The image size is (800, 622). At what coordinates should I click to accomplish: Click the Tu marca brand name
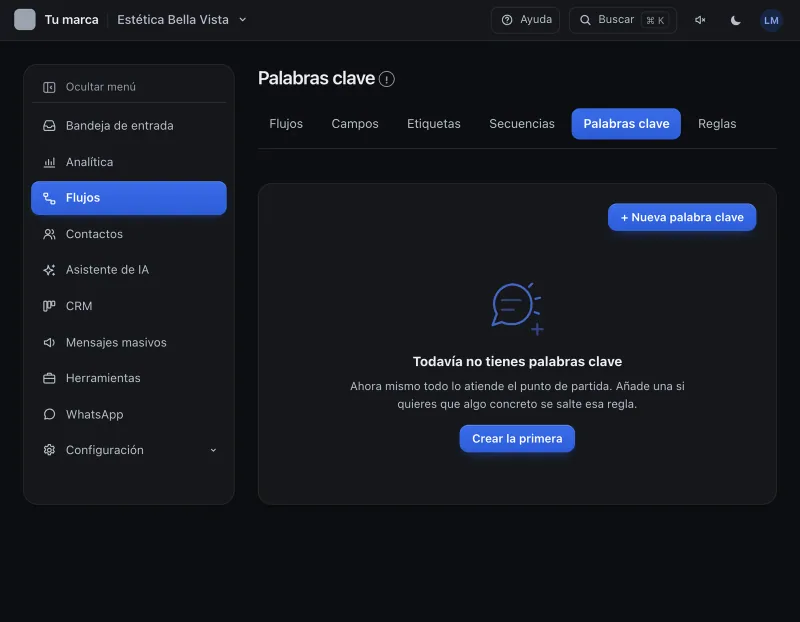tap(71, 20)
